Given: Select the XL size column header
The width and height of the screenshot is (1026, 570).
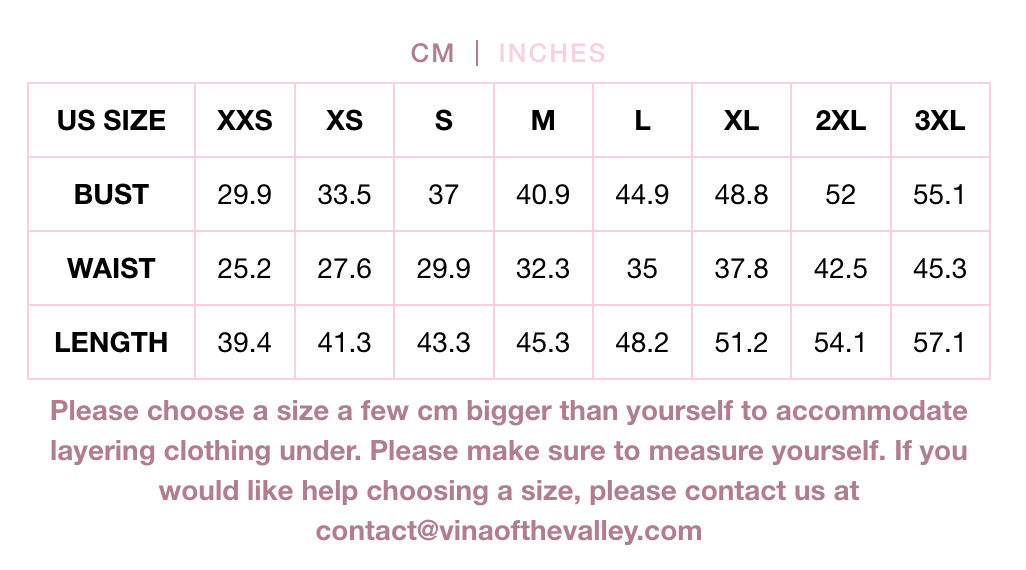Looking at the screenshot, I should click(741, 120).
